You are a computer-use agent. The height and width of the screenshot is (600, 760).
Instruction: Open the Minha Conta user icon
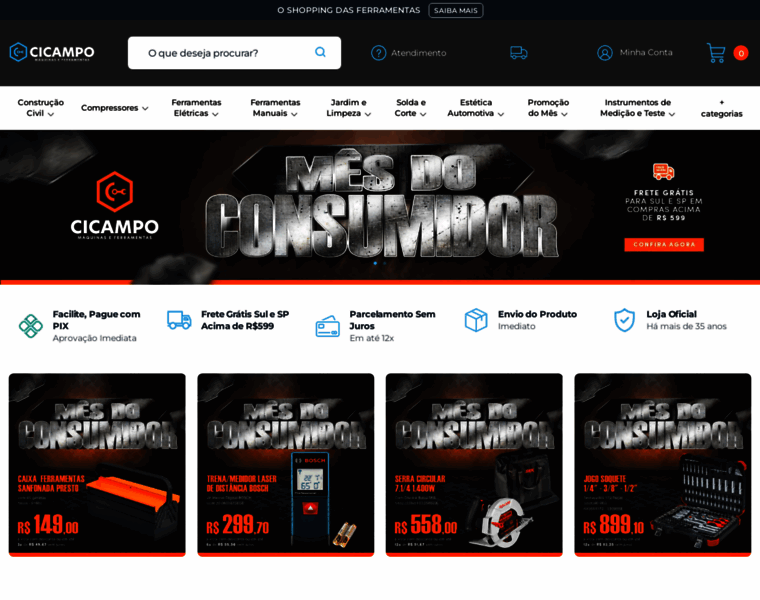pos(605,53)
